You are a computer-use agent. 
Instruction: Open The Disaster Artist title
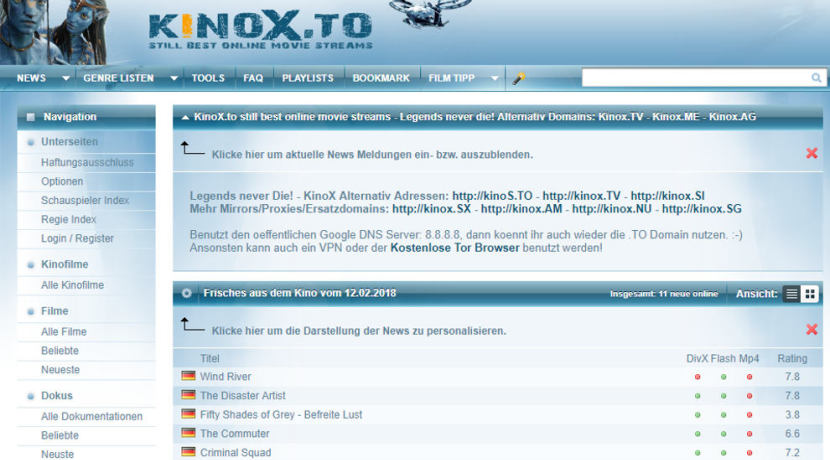(242, 395)
